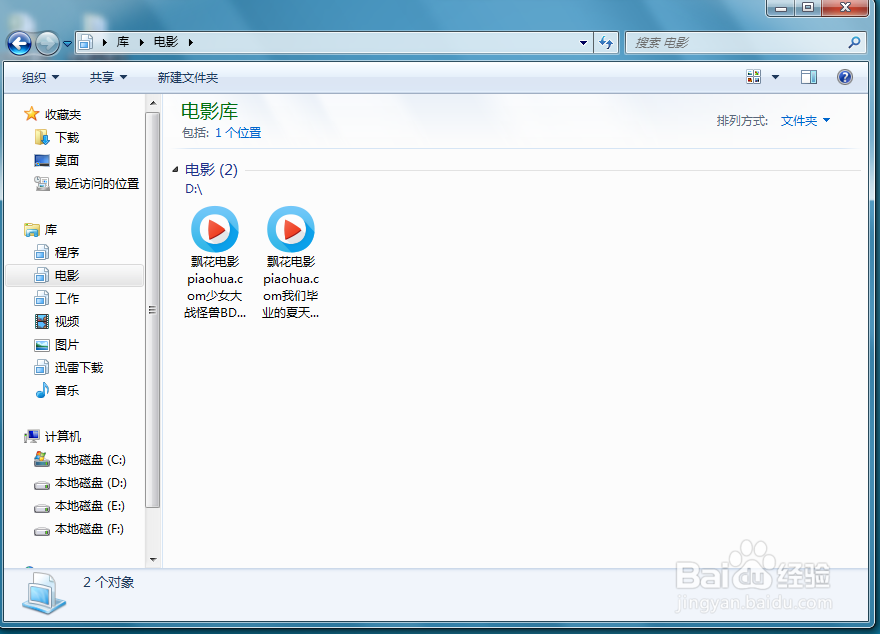Expand the 组织 menu

pos(39,76)
